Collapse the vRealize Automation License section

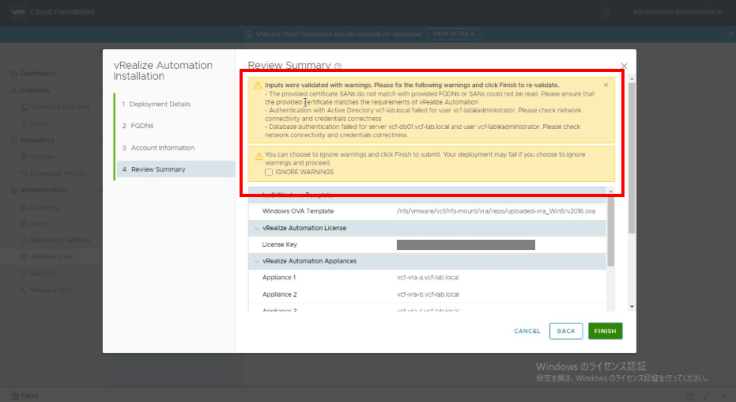pyautogui.click(x=257, y=228)
